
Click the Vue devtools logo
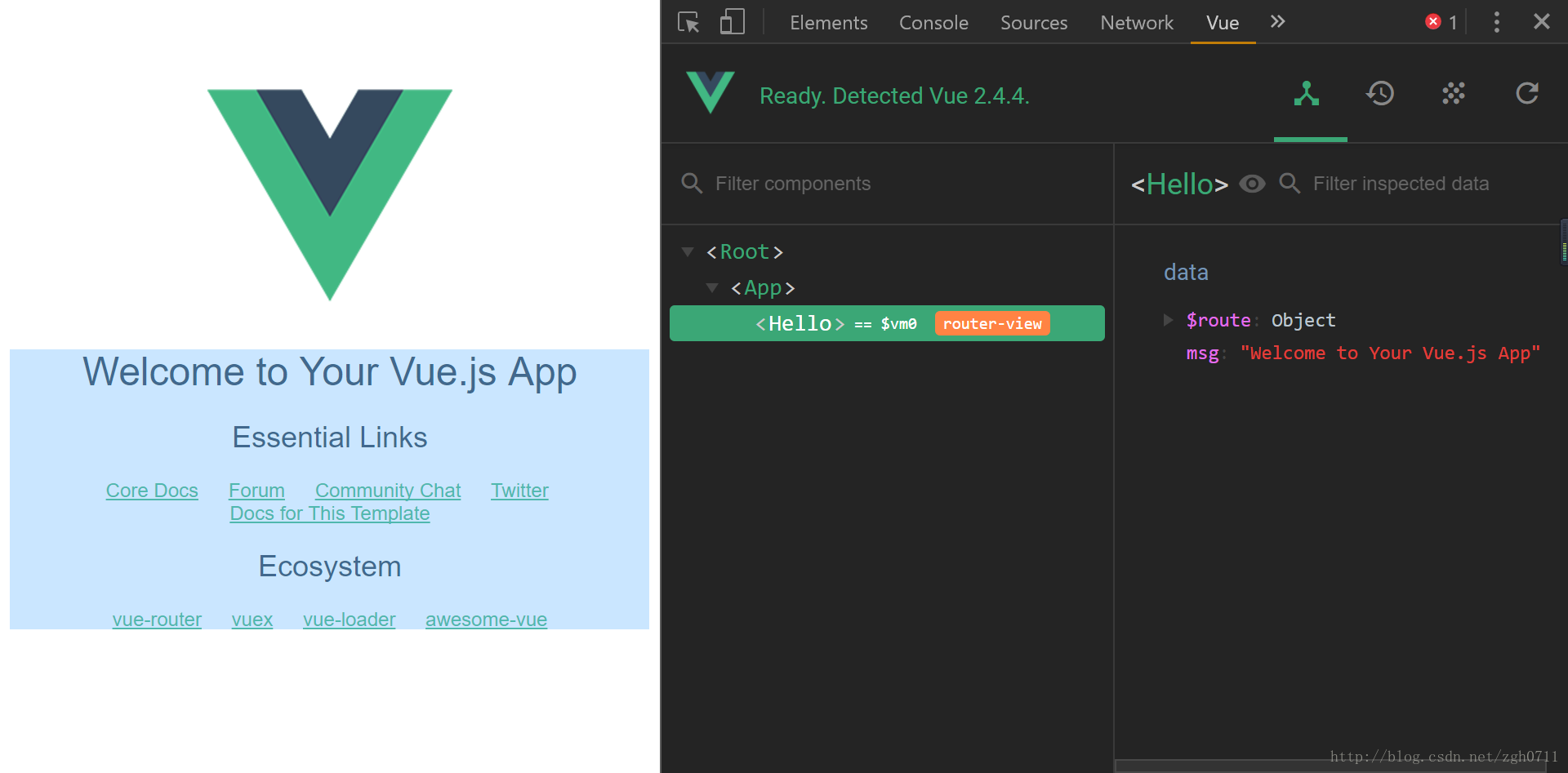(x=710, y=92)
